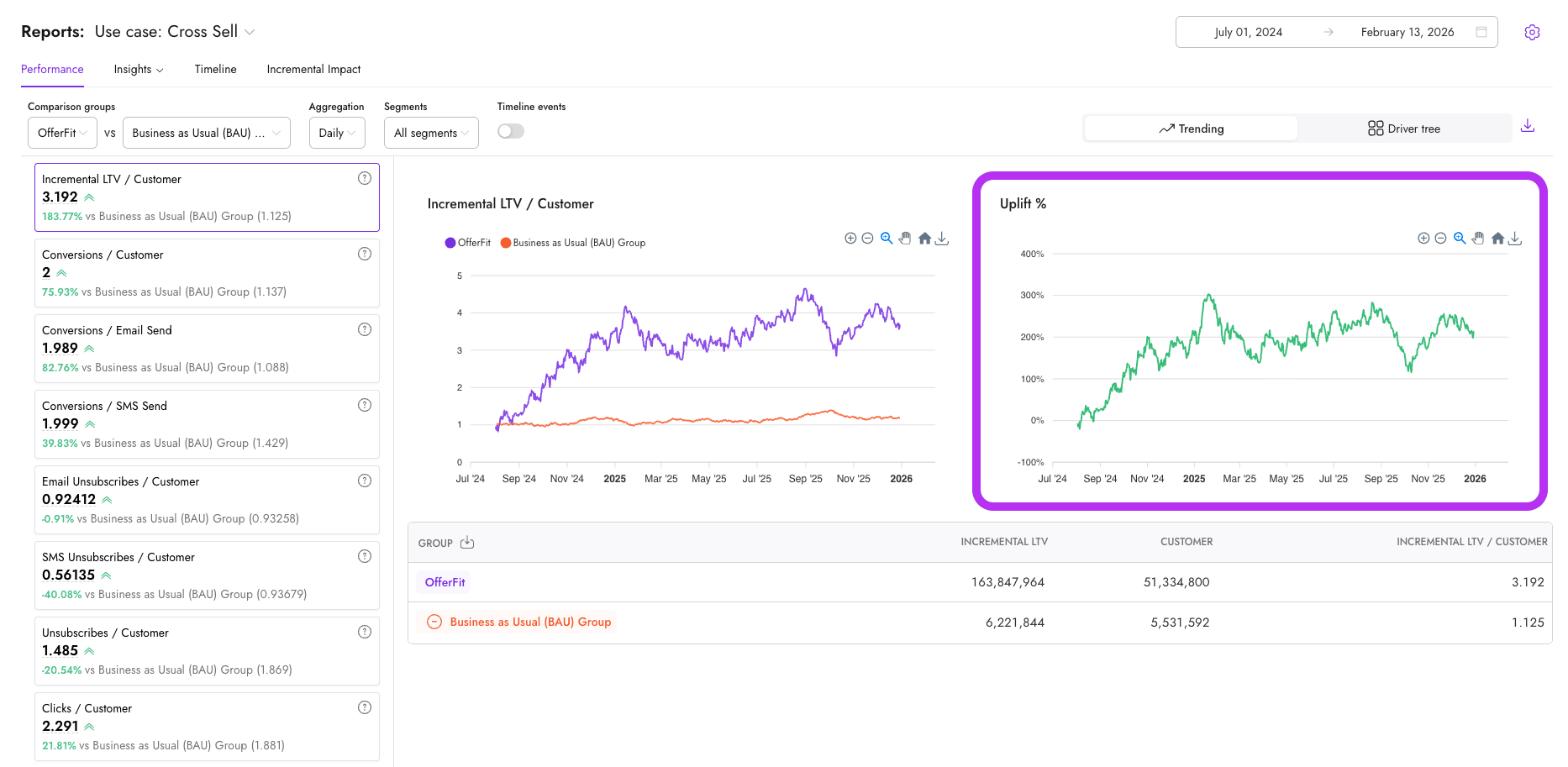Change the Daily aggregation dropdown
The height and width of the screenshot is (767, 1568).
point(336,132)
